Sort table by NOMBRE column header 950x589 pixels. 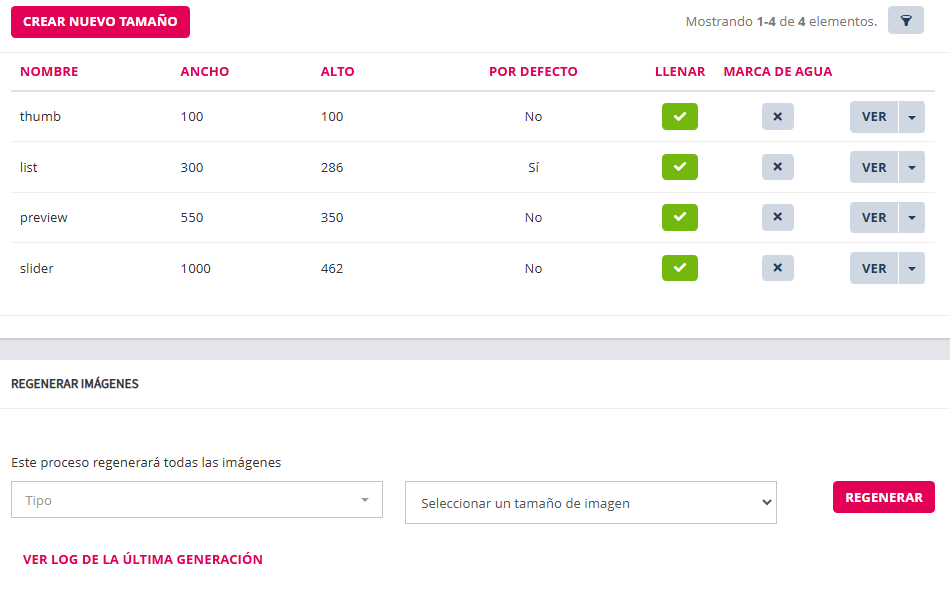tap(49, 72)
